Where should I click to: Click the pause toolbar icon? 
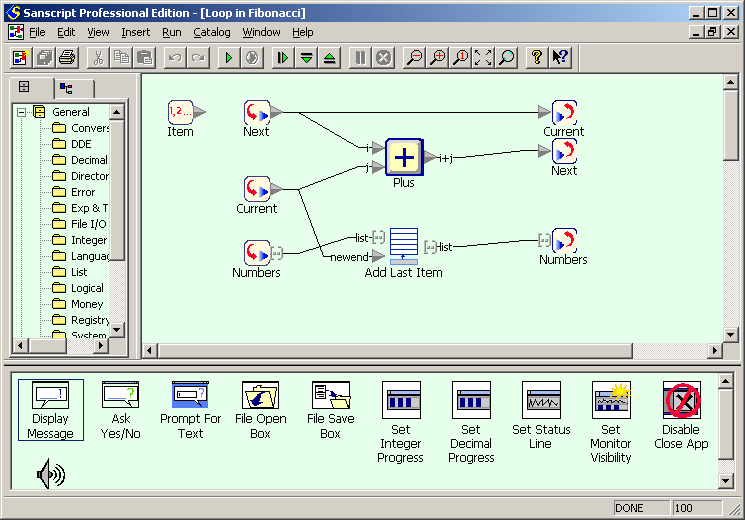click(x=361, y=58)
